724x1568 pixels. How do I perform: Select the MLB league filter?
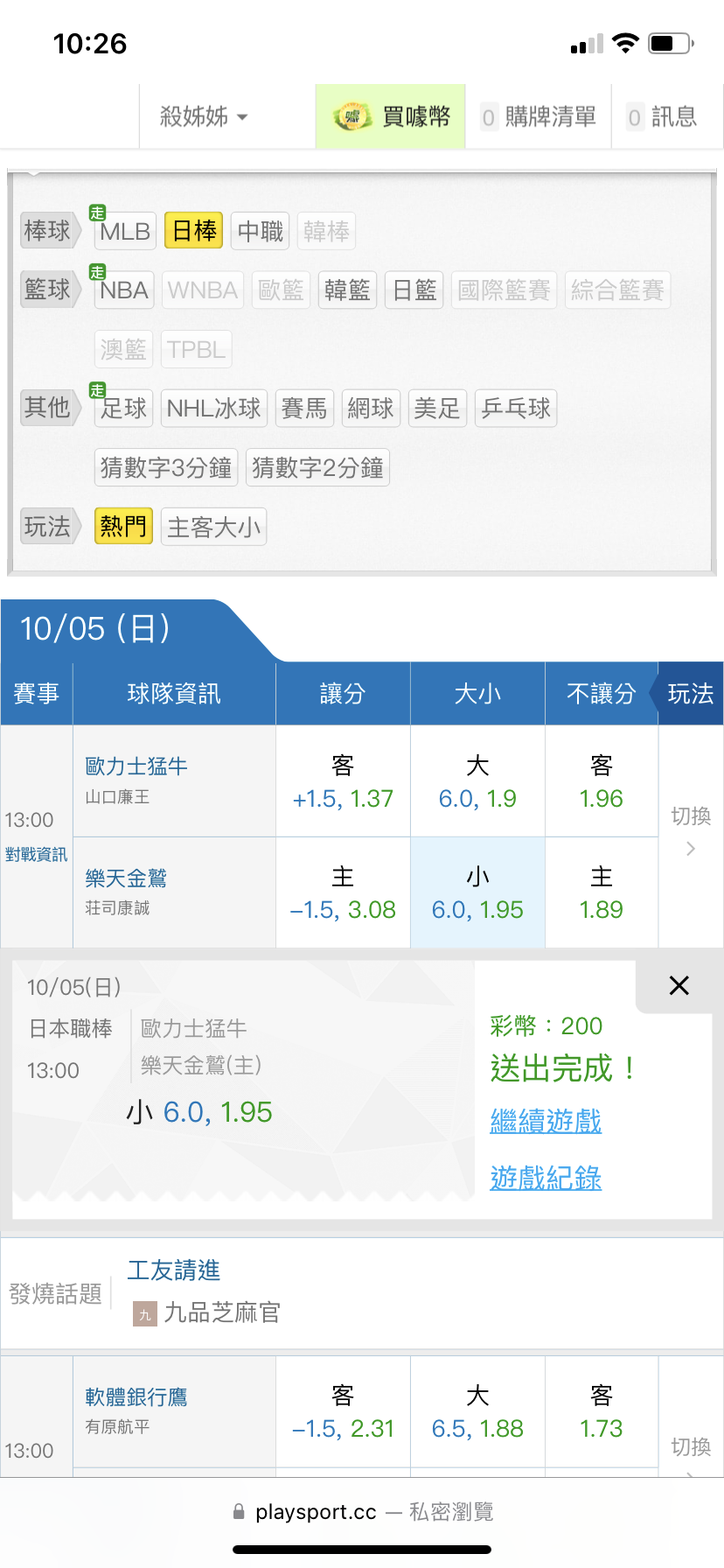125,232
